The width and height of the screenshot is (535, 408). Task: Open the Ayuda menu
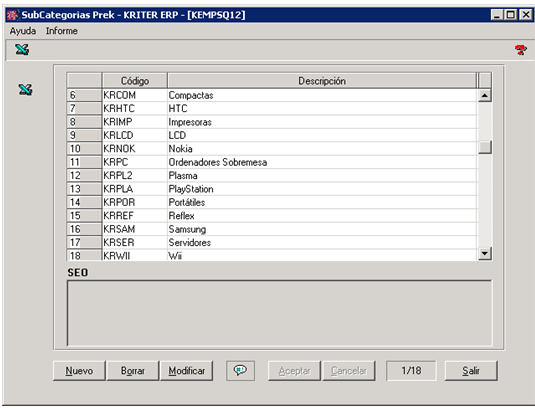pyautogui.click(x=23, y=31)
